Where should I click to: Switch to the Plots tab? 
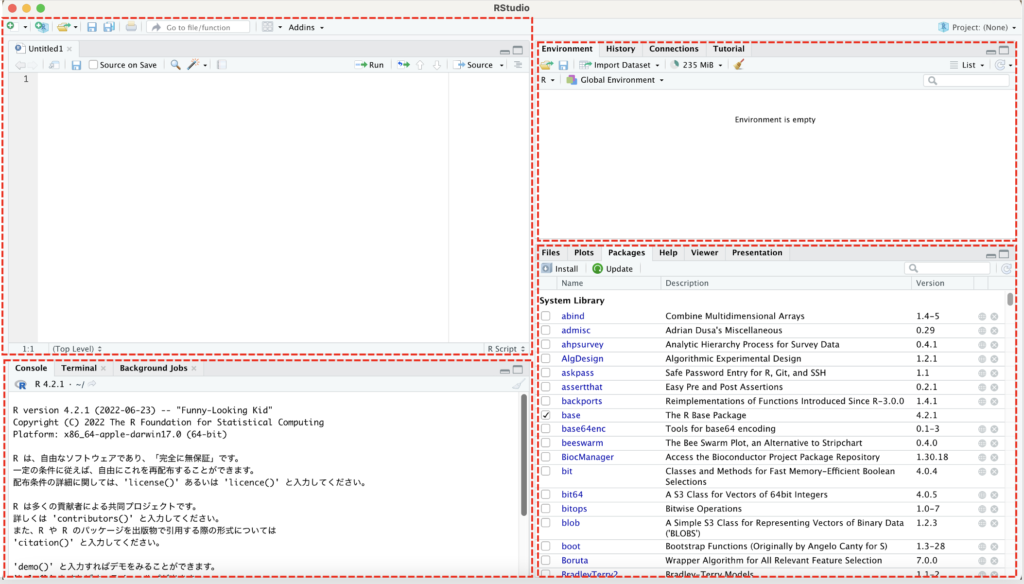tap(583, 253)
